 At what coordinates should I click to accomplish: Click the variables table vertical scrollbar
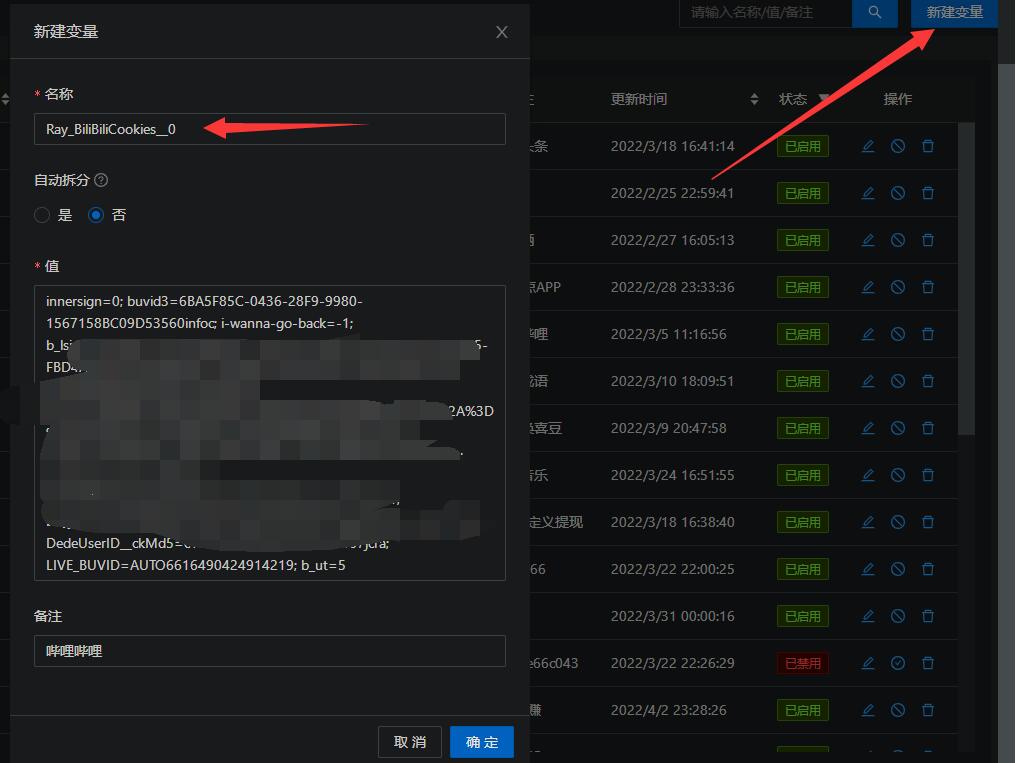point(966,279)
